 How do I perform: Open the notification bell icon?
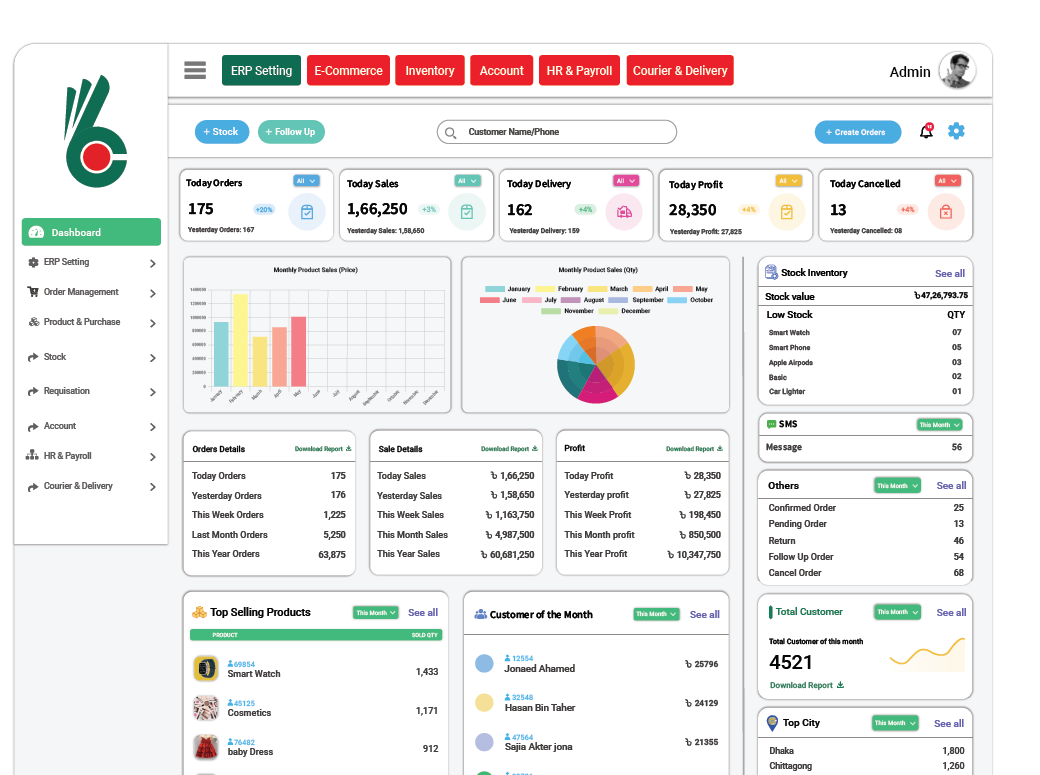[x=926, y=132]
